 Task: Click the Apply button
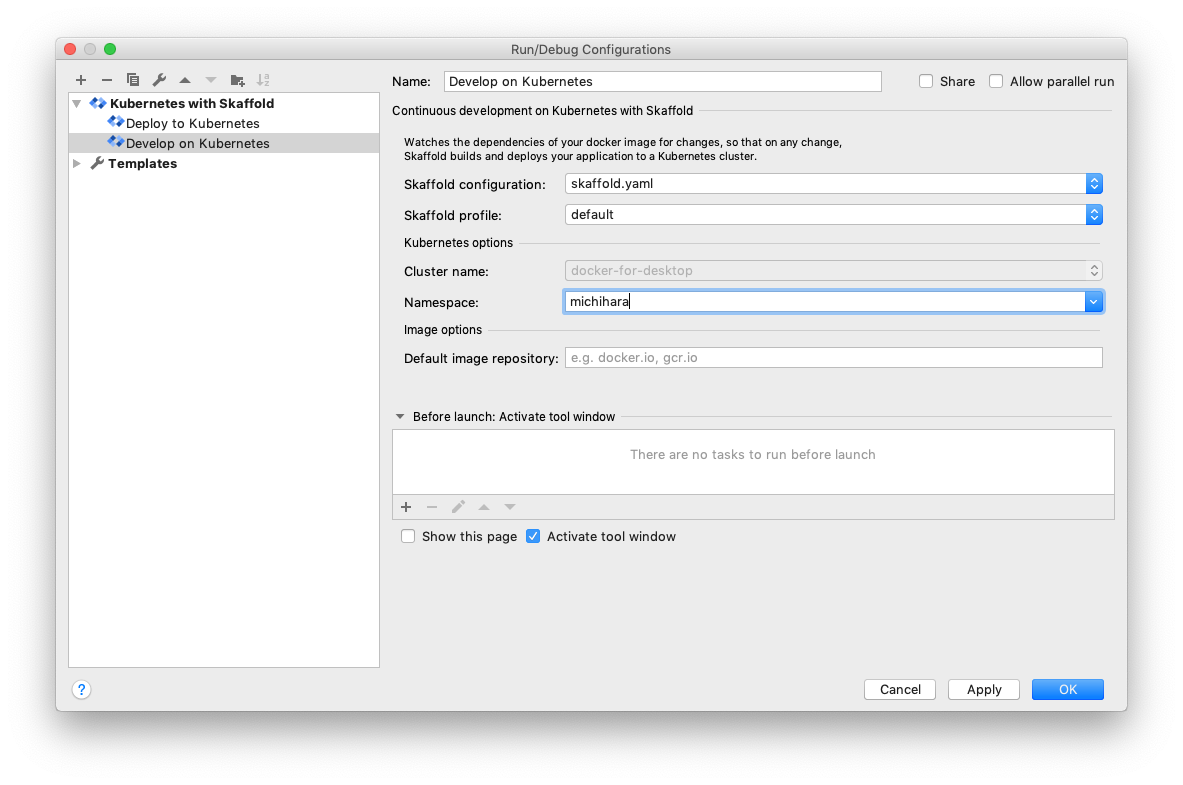point(983,689)
